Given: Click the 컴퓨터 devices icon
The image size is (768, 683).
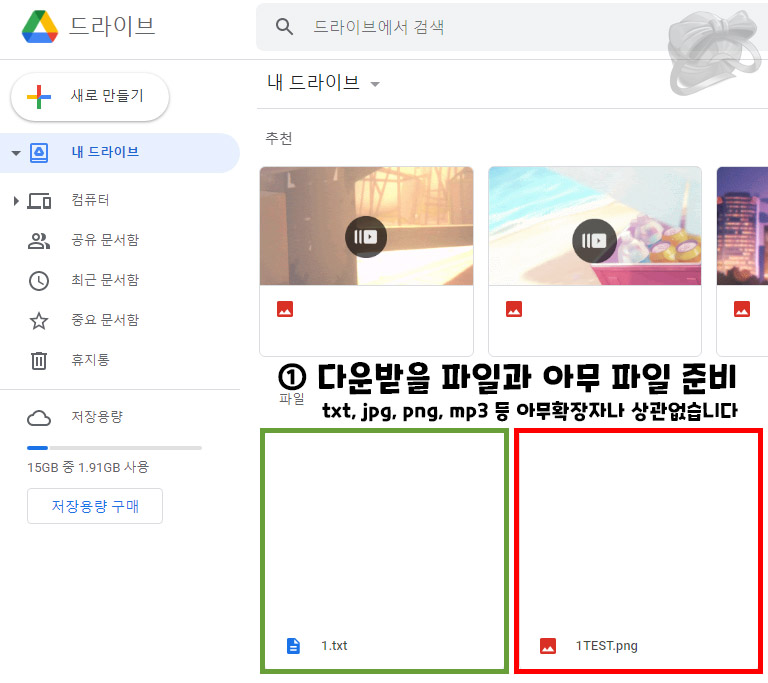Looking at the screenshot, I should (39, 201).
